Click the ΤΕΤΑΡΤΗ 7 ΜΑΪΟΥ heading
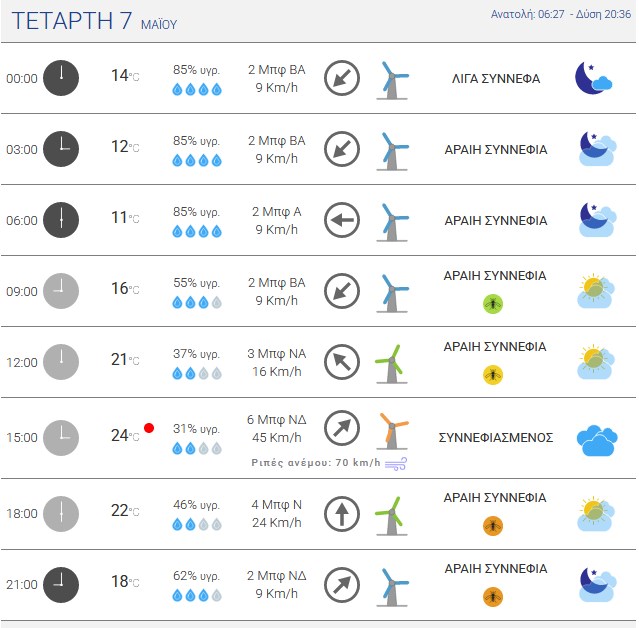639x628 pixels. click(x=94, y=21)
